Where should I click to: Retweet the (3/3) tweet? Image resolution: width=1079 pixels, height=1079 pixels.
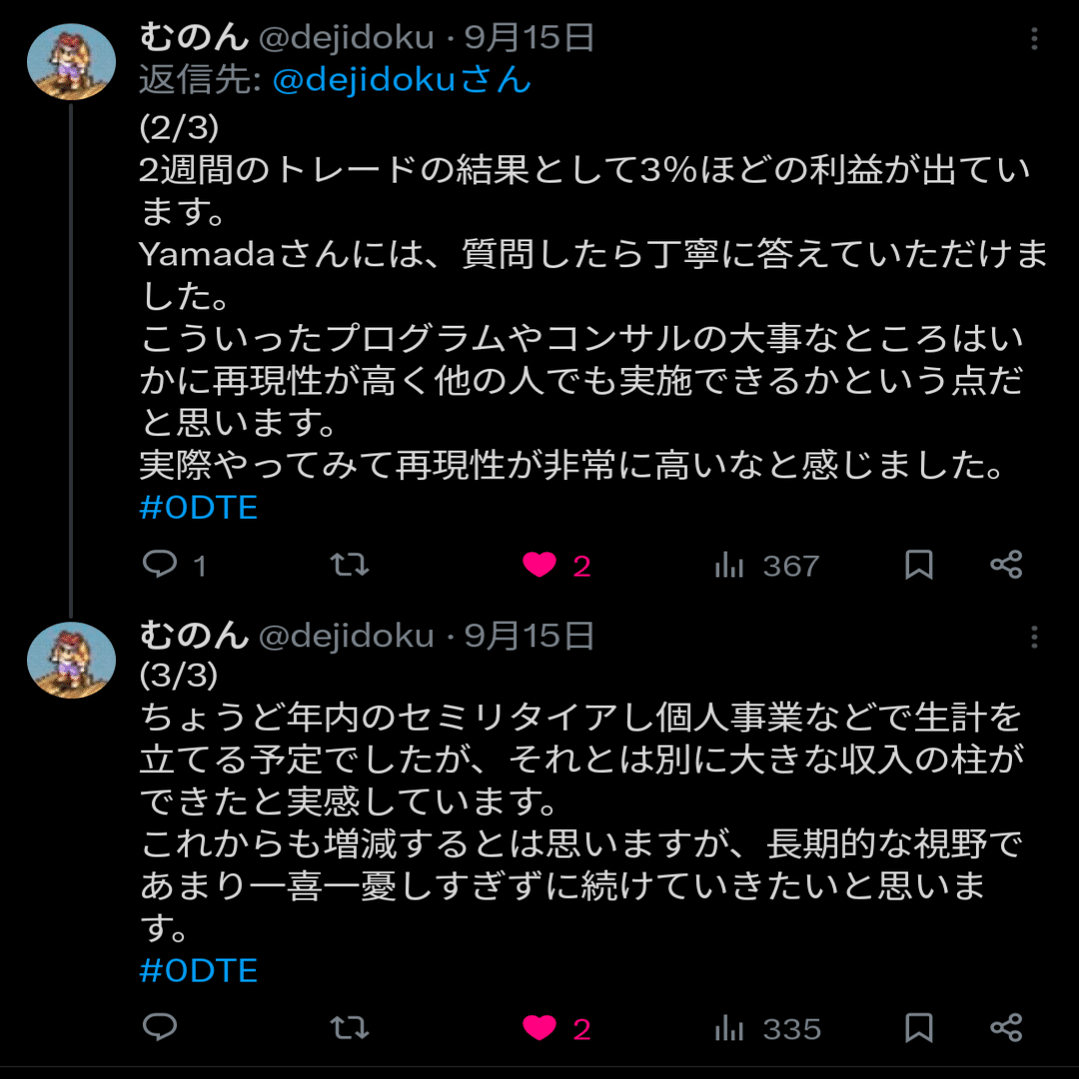tap(349, 1028)
